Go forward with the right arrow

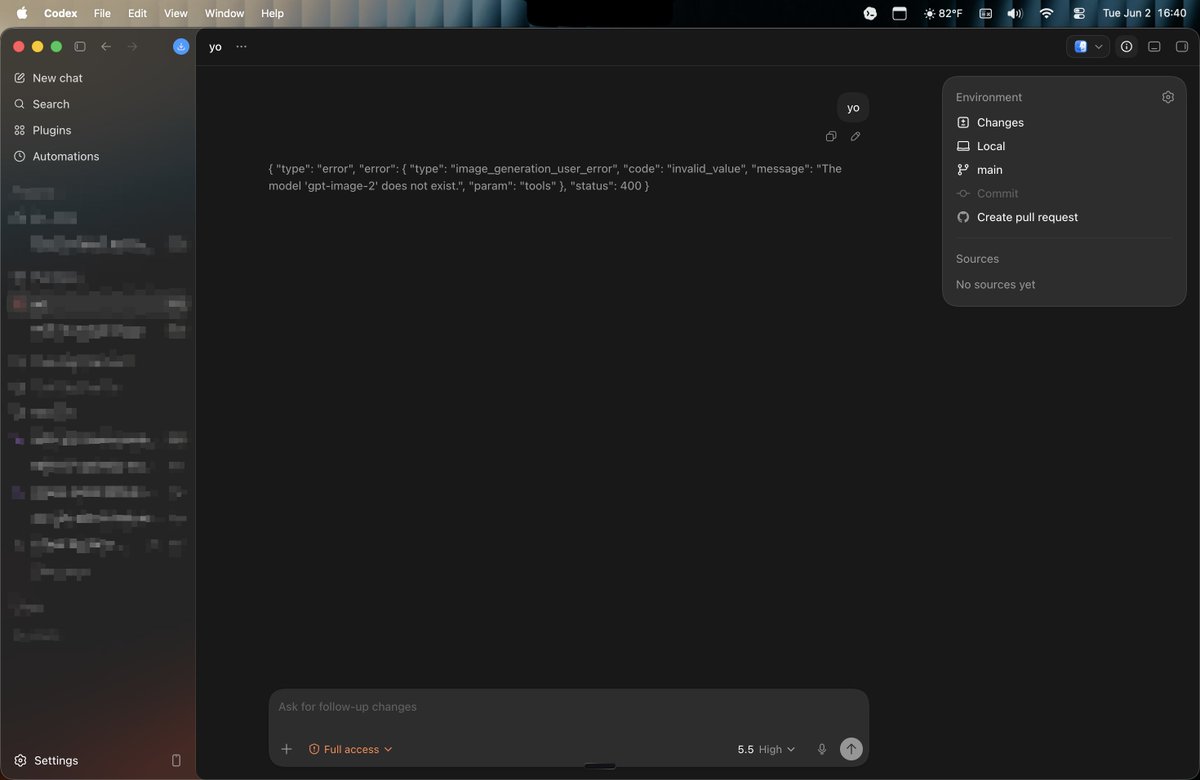coord(132,46)
